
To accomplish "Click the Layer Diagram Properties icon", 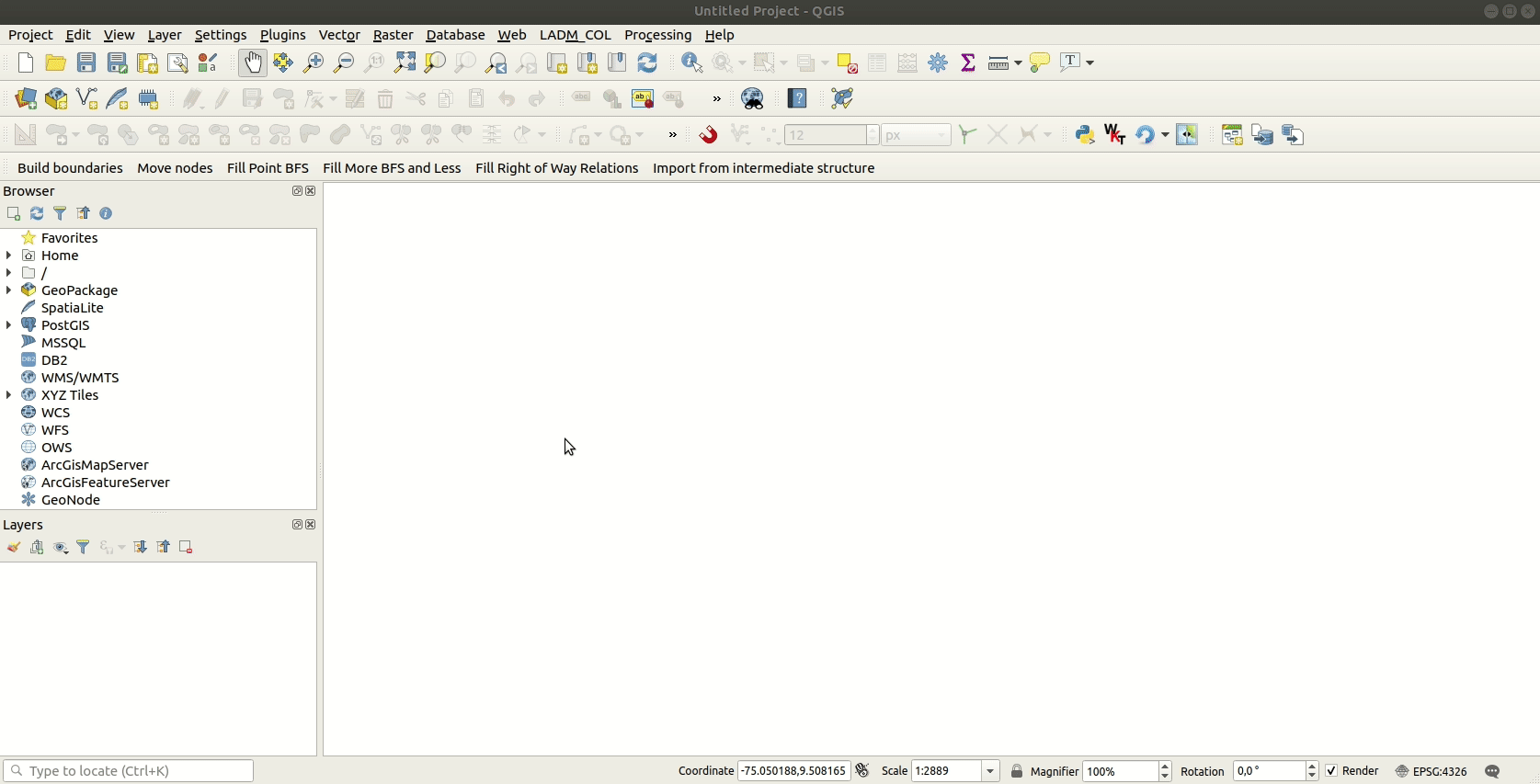I will pyautogui.click(x=611, y=98).
